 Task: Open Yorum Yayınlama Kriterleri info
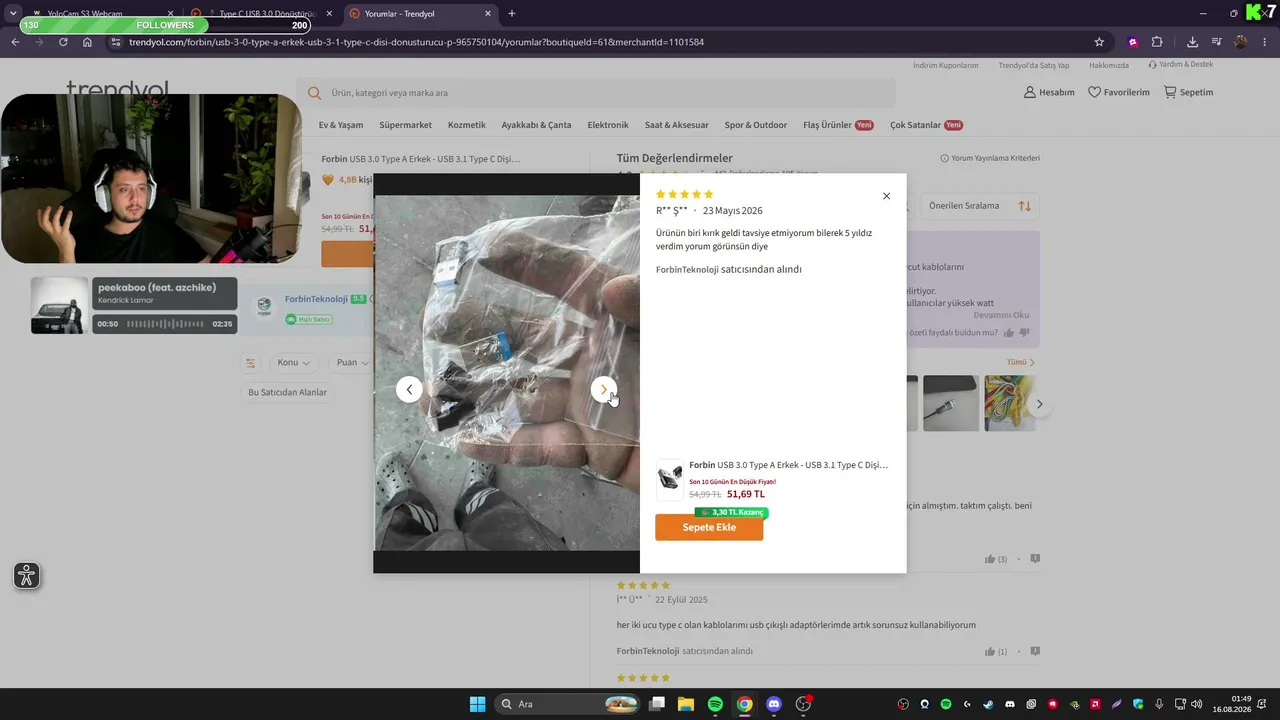pos(990,158)
